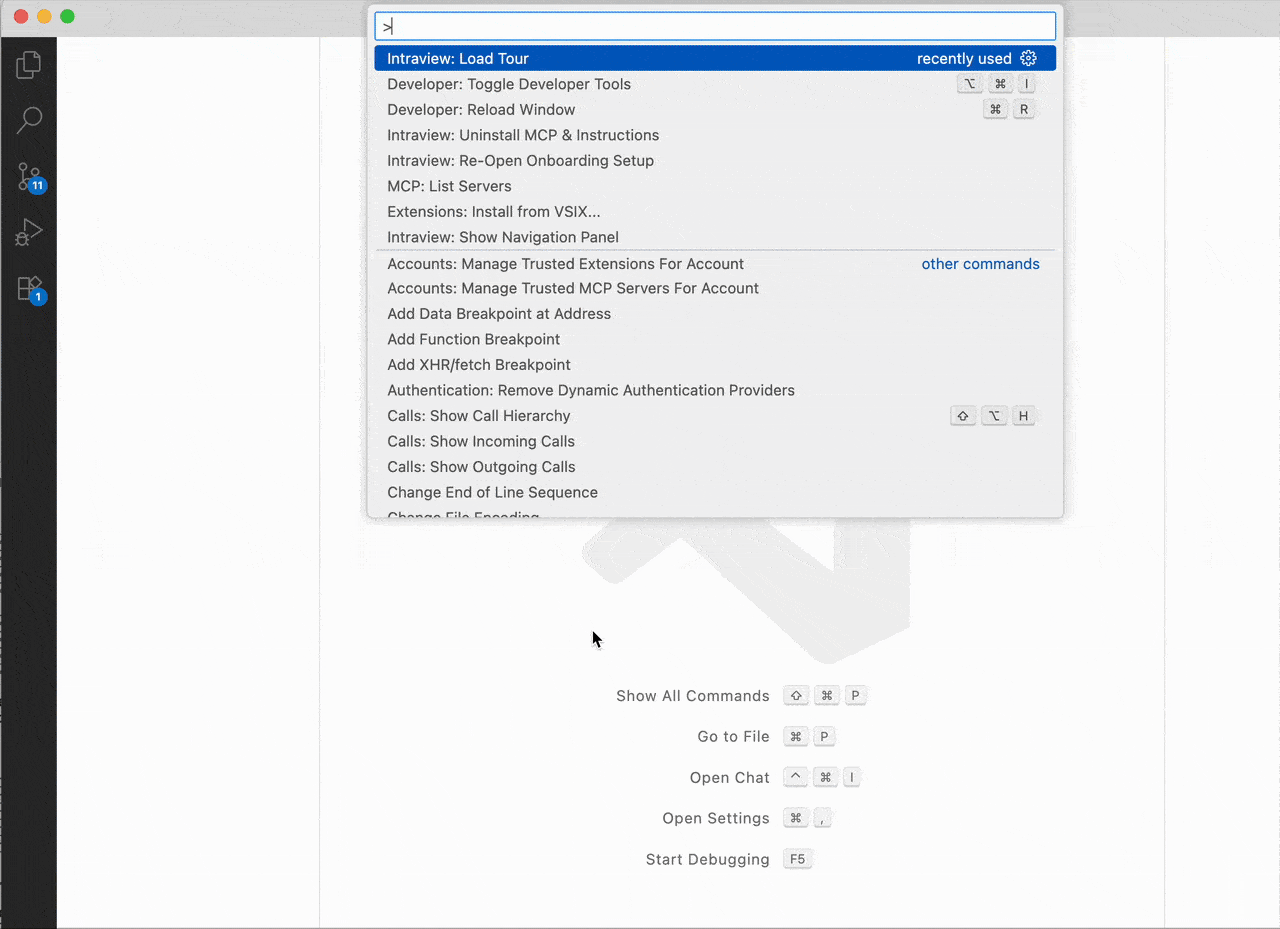This screenshot has width=1280, height=929.
Task: Choose Add XHR/fetch Breakpoint command
Action: [715, 365]
